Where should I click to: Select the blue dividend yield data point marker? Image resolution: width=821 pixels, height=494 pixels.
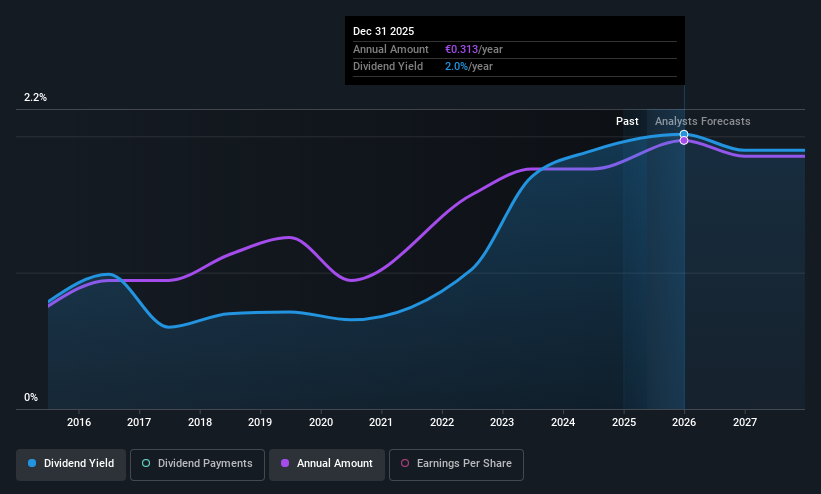[684, 134]
